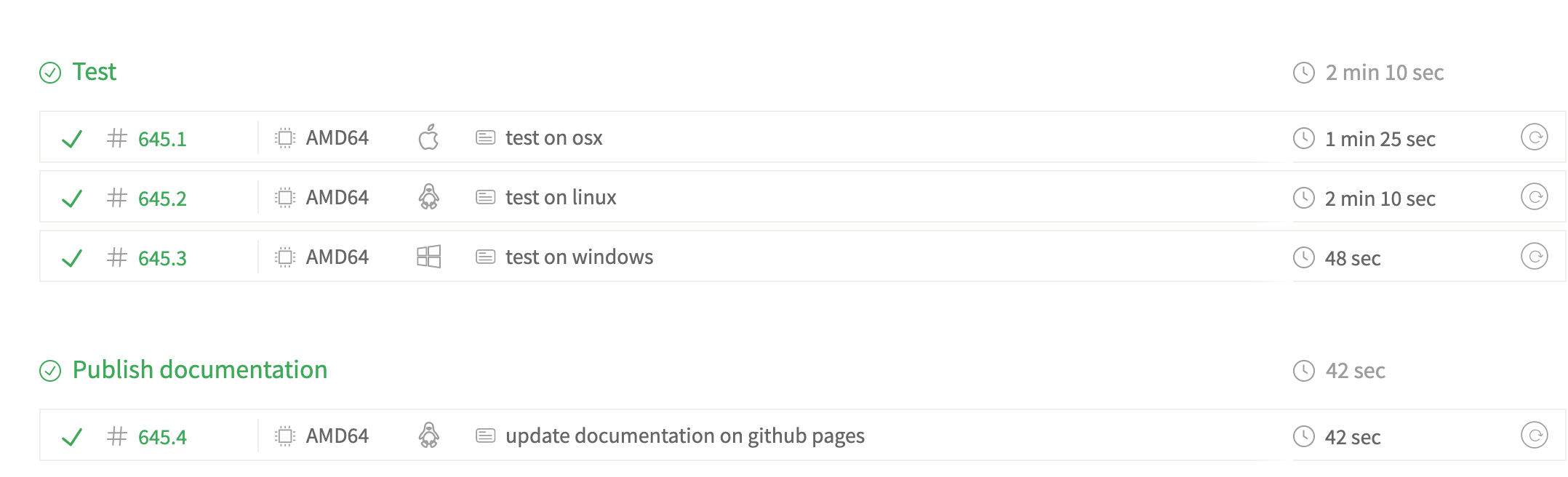Click the clock icon next to 2 min 10 sec

click(1303, 73)
